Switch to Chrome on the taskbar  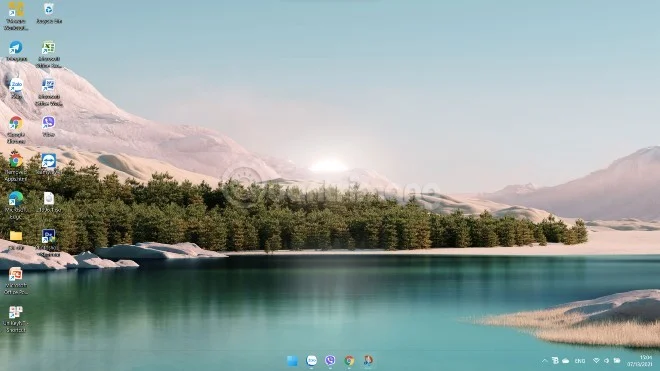[x=349, y=360]
